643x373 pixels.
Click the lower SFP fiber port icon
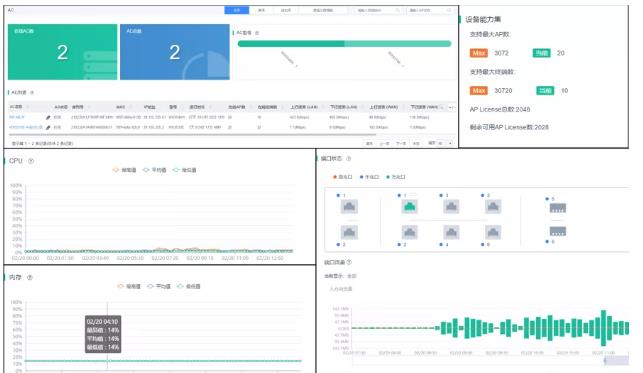coord(557,231)
